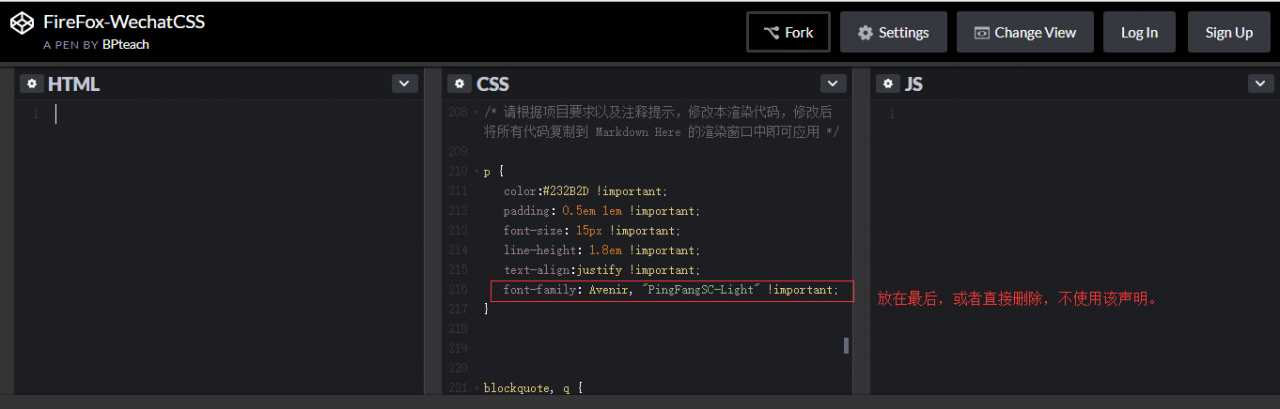Click the Log In button
This screenshot has height=409, width=1280.
point(1139,32)
